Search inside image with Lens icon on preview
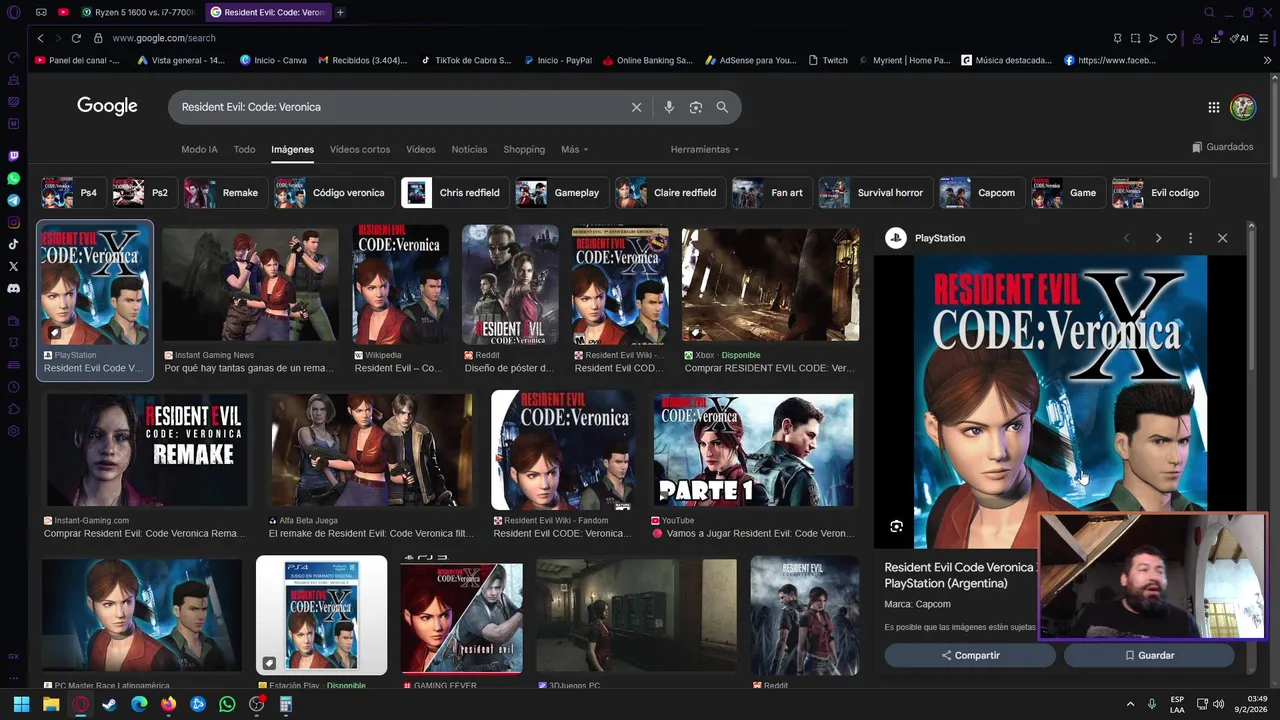1280x720 pixels. [x=896, y=526]
